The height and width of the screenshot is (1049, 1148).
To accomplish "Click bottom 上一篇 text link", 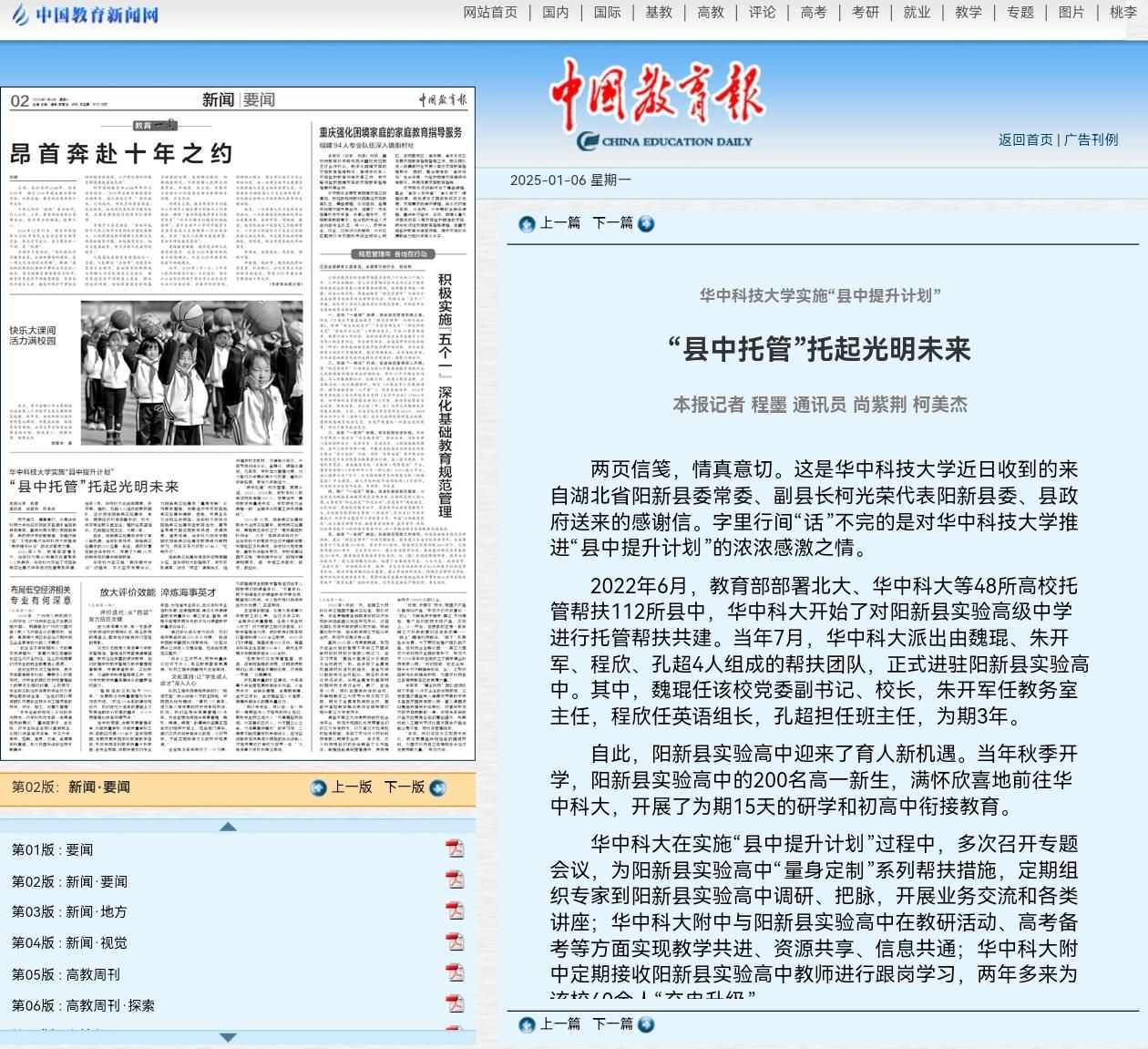I will [x=559, y=1023].
